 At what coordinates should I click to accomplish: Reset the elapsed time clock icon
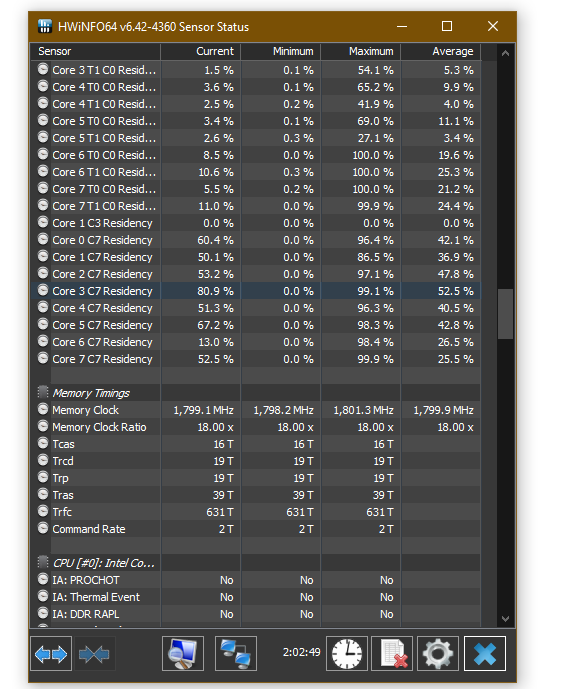(347, 654)
